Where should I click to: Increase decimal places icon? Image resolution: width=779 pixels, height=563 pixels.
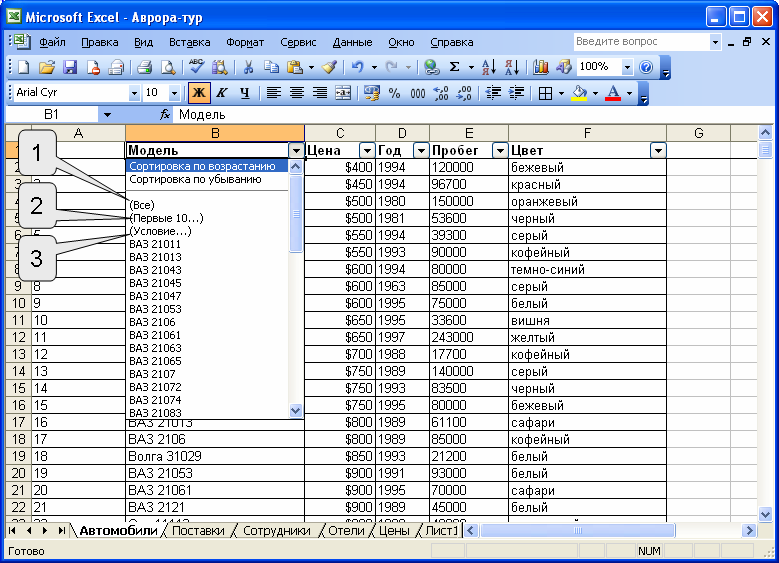point(441,93)
